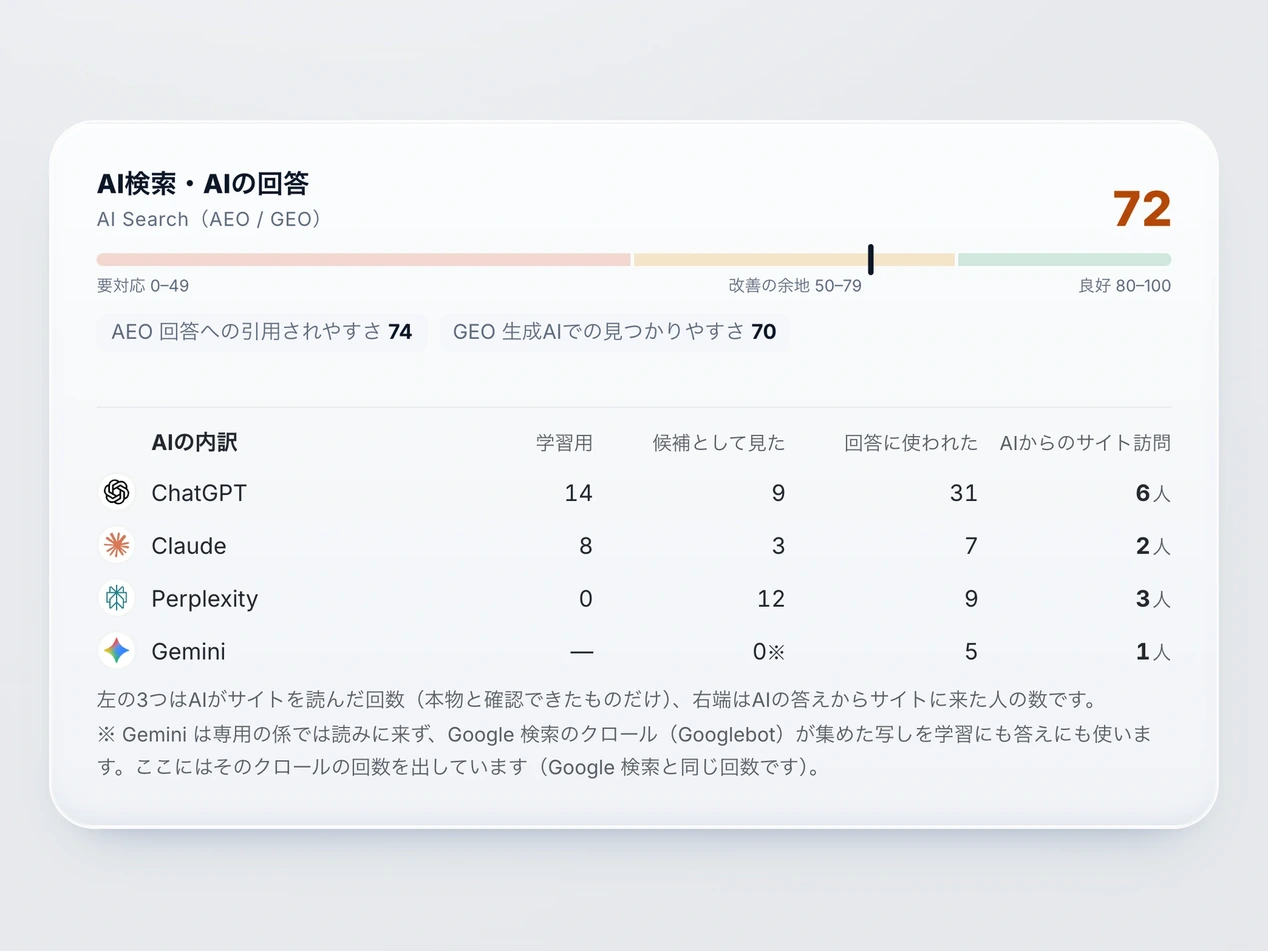Click the Perplexity logo icon
Viewport: 1268px width, 951px height.
(117, 598)
